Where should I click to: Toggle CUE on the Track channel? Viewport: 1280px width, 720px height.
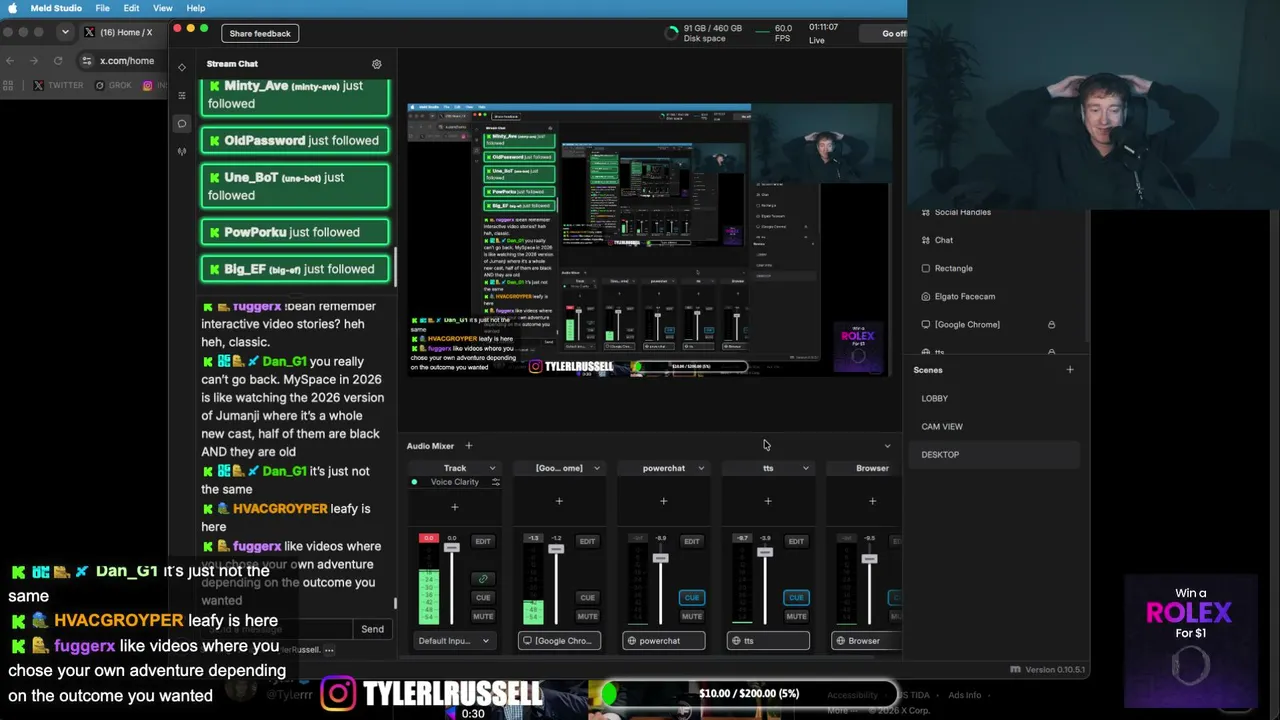click(483, 598)
